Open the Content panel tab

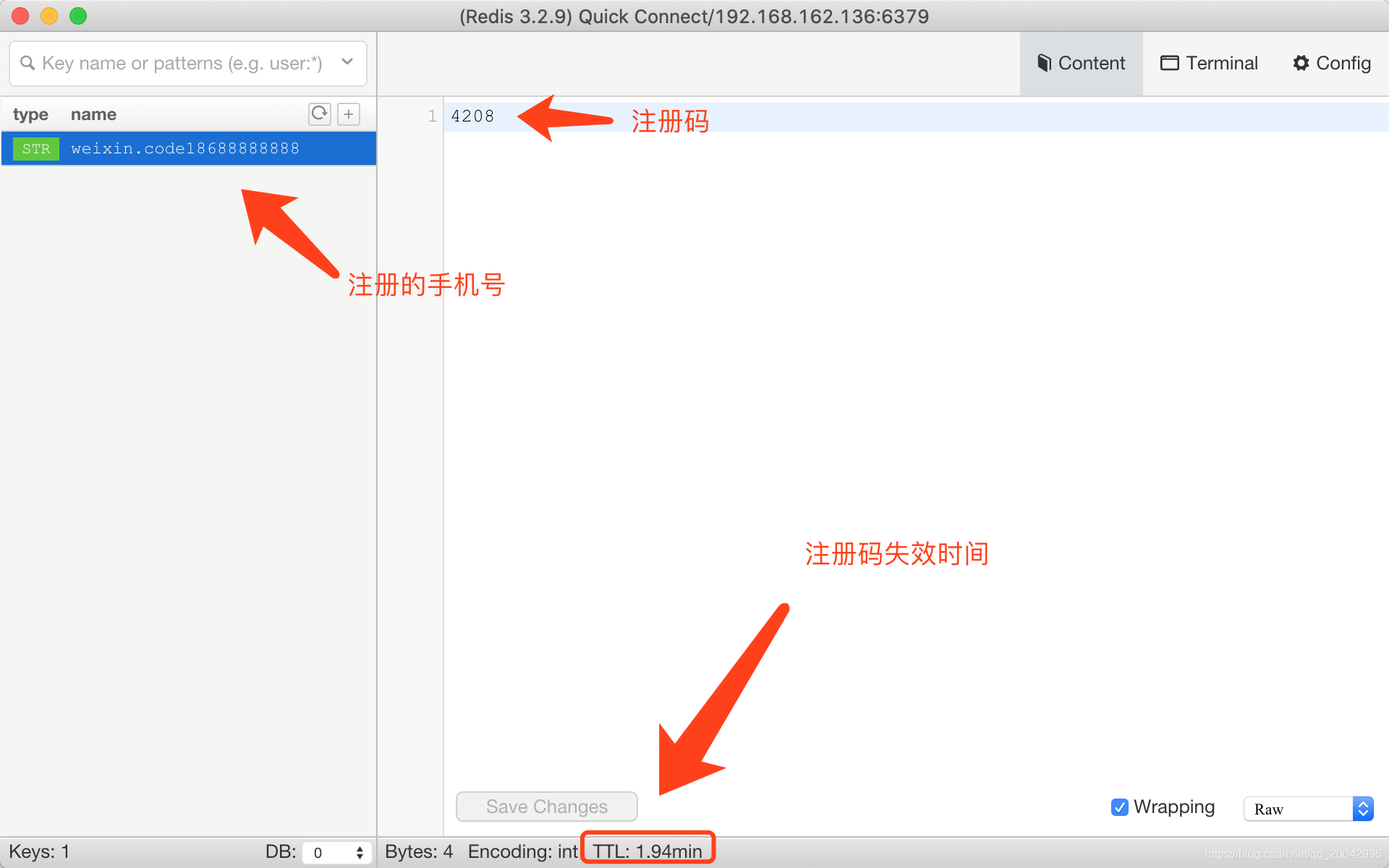(1080, 62)
